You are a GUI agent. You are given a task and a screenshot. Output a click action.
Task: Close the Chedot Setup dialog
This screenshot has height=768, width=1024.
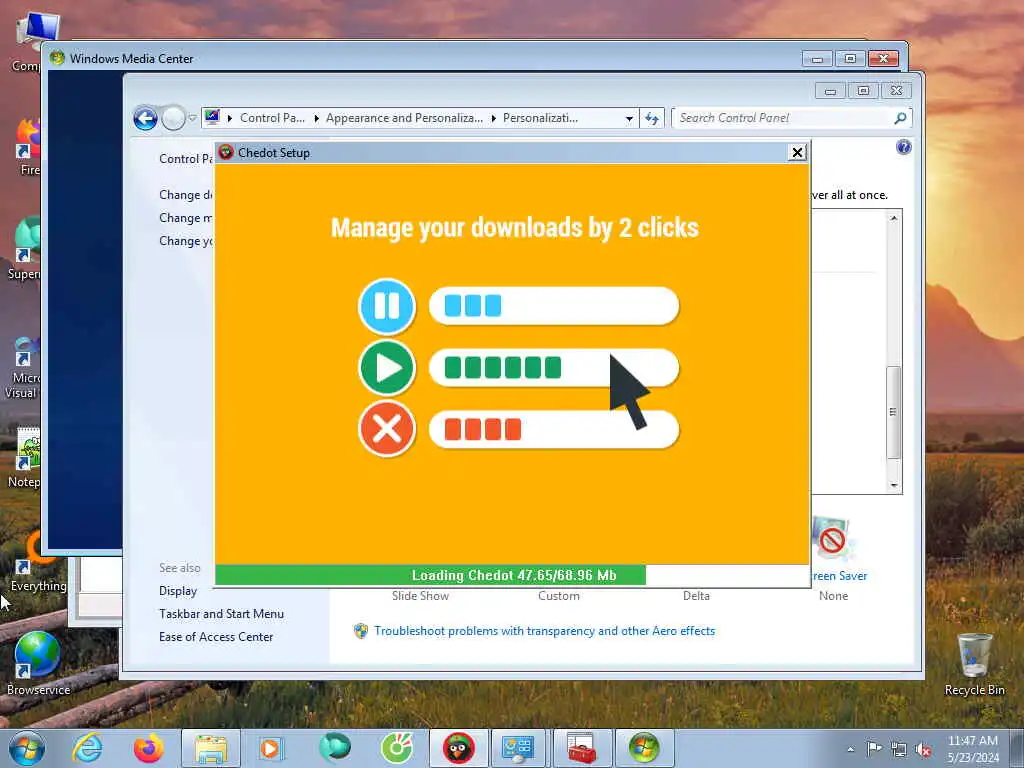click(x=797, y=152)
